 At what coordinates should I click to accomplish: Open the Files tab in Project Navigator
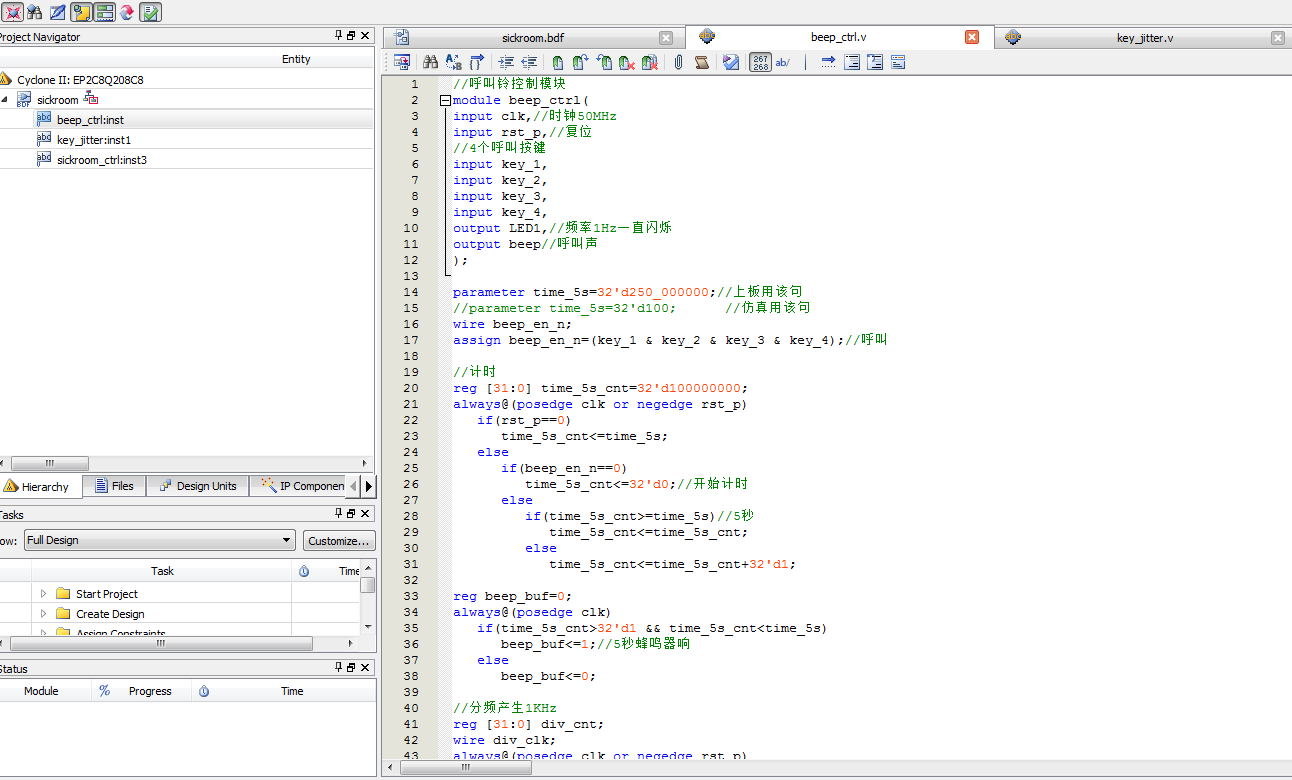click(x=113, y=486)
